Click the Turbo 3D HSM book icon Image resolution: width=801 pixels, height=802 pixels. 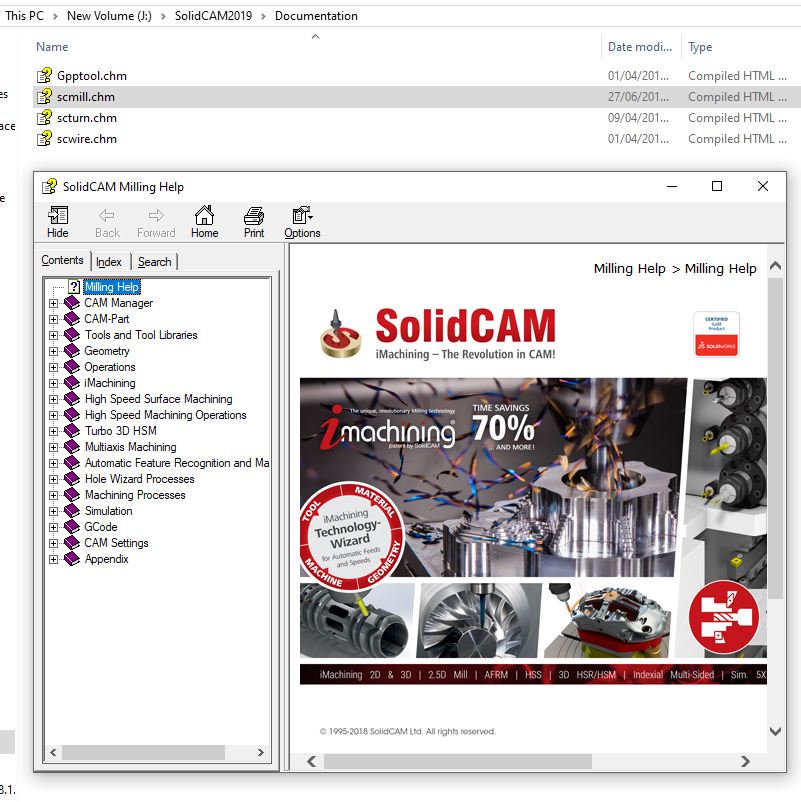click(x=72, y=431)
